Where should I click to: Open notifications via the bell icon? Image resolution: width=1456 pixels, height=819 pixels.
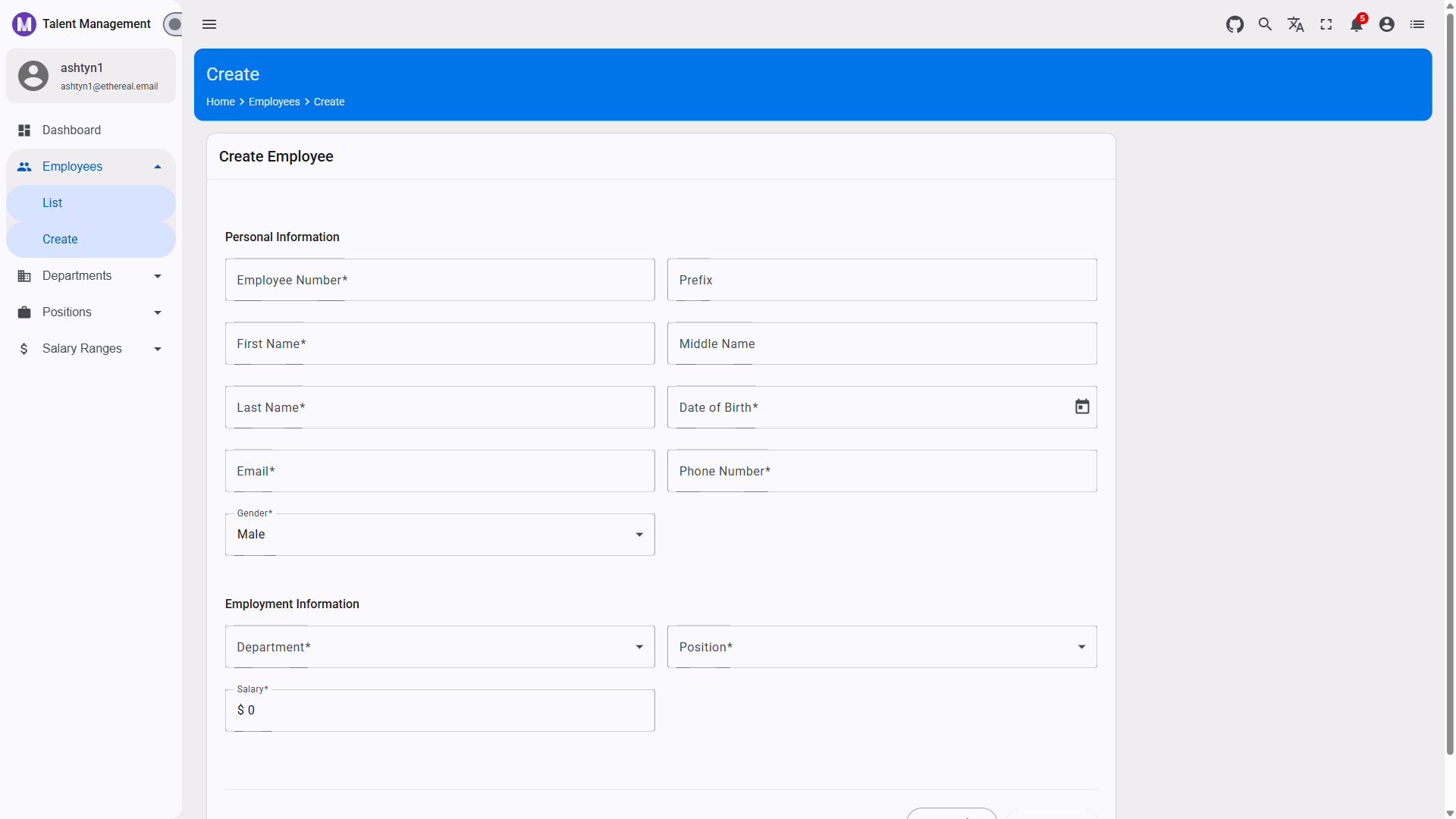point(1357,24)
